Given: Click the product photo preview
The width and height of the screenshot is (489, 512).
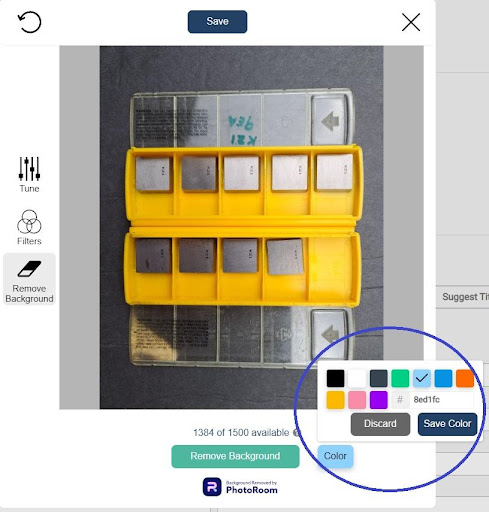Looking at the screenshot, I should click(241, 227).
